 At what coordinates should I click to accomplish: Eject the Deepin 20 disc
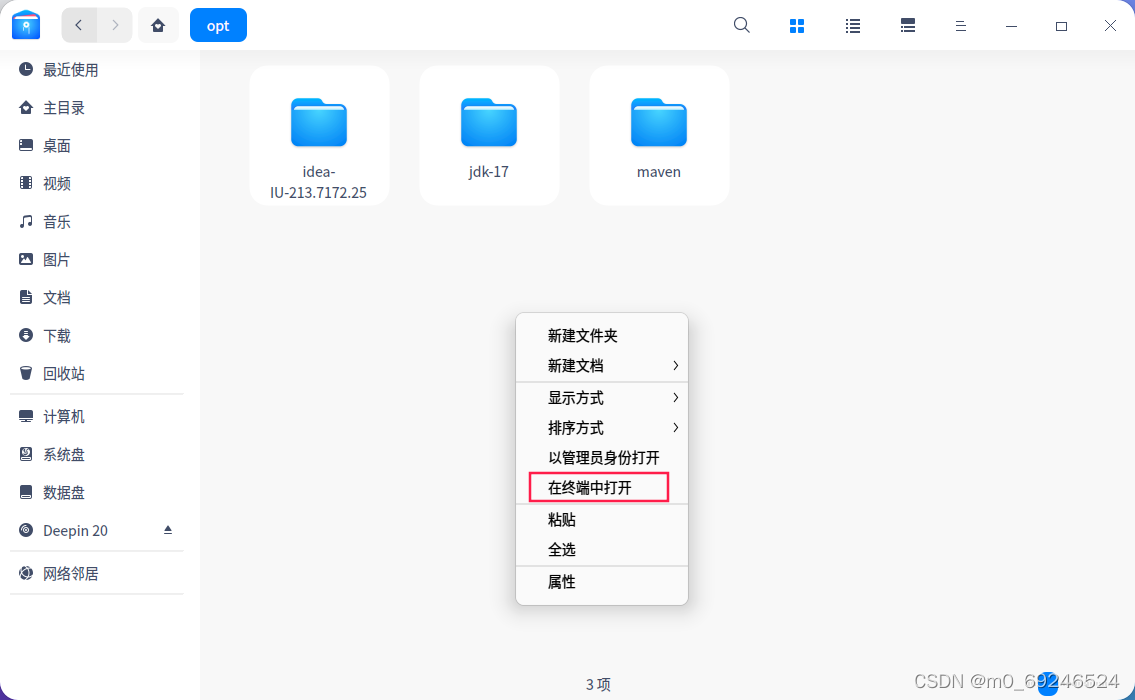pos(168,530)
